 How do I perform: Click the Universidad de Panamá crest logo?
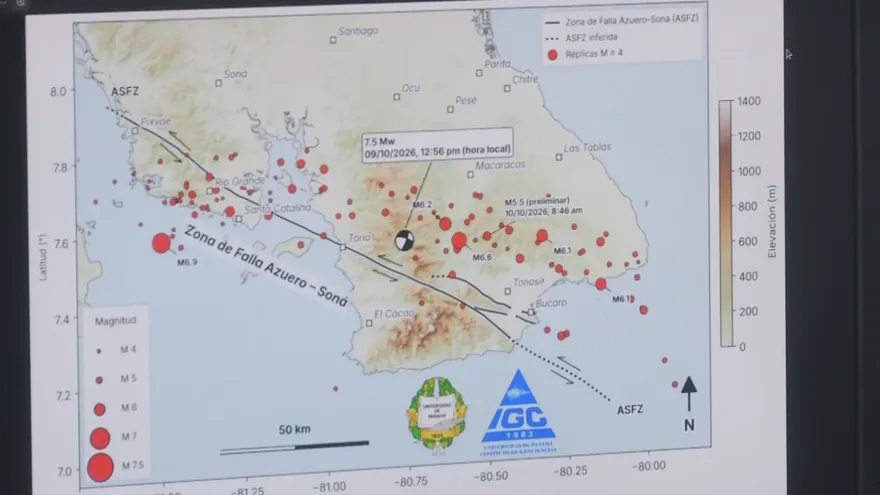(x=437, y=414)
